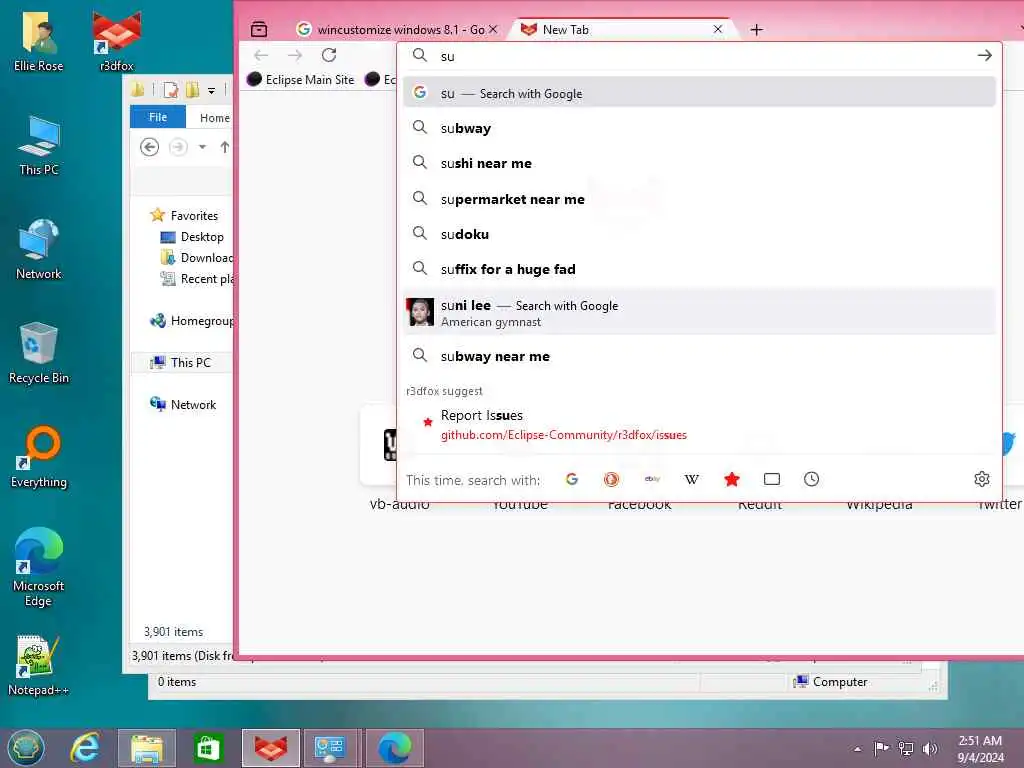1024x768 pixels.
Task: Click Explorer window's back arrow button
Action: click(x=150, y=147)
